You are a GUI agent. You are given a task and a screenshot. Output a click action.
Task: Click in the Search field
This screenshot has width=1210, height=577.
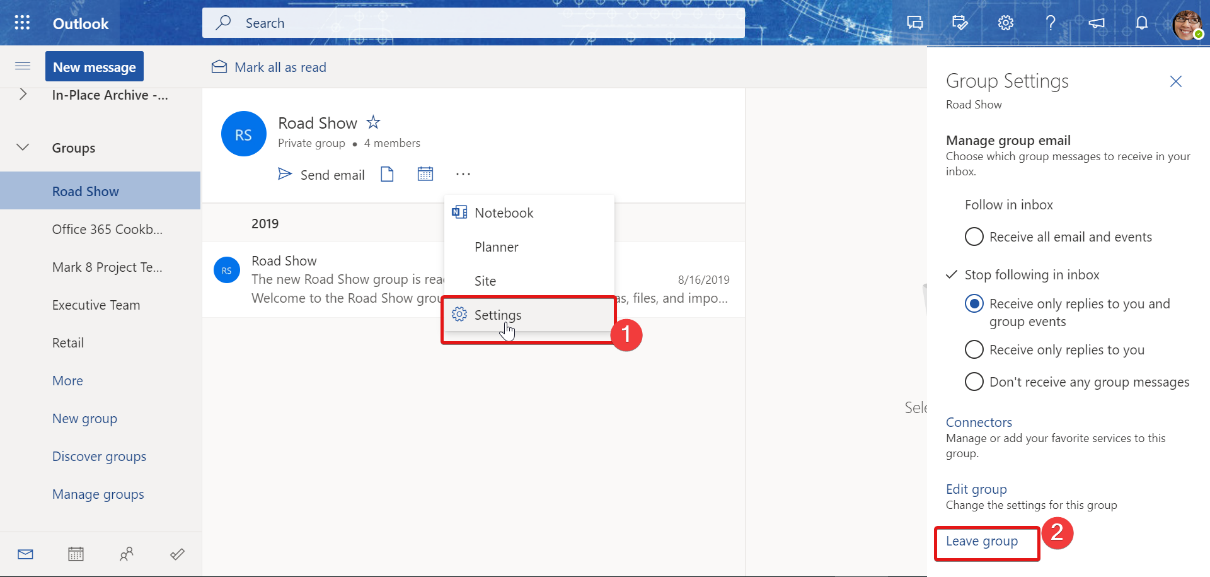click(473, 22)
